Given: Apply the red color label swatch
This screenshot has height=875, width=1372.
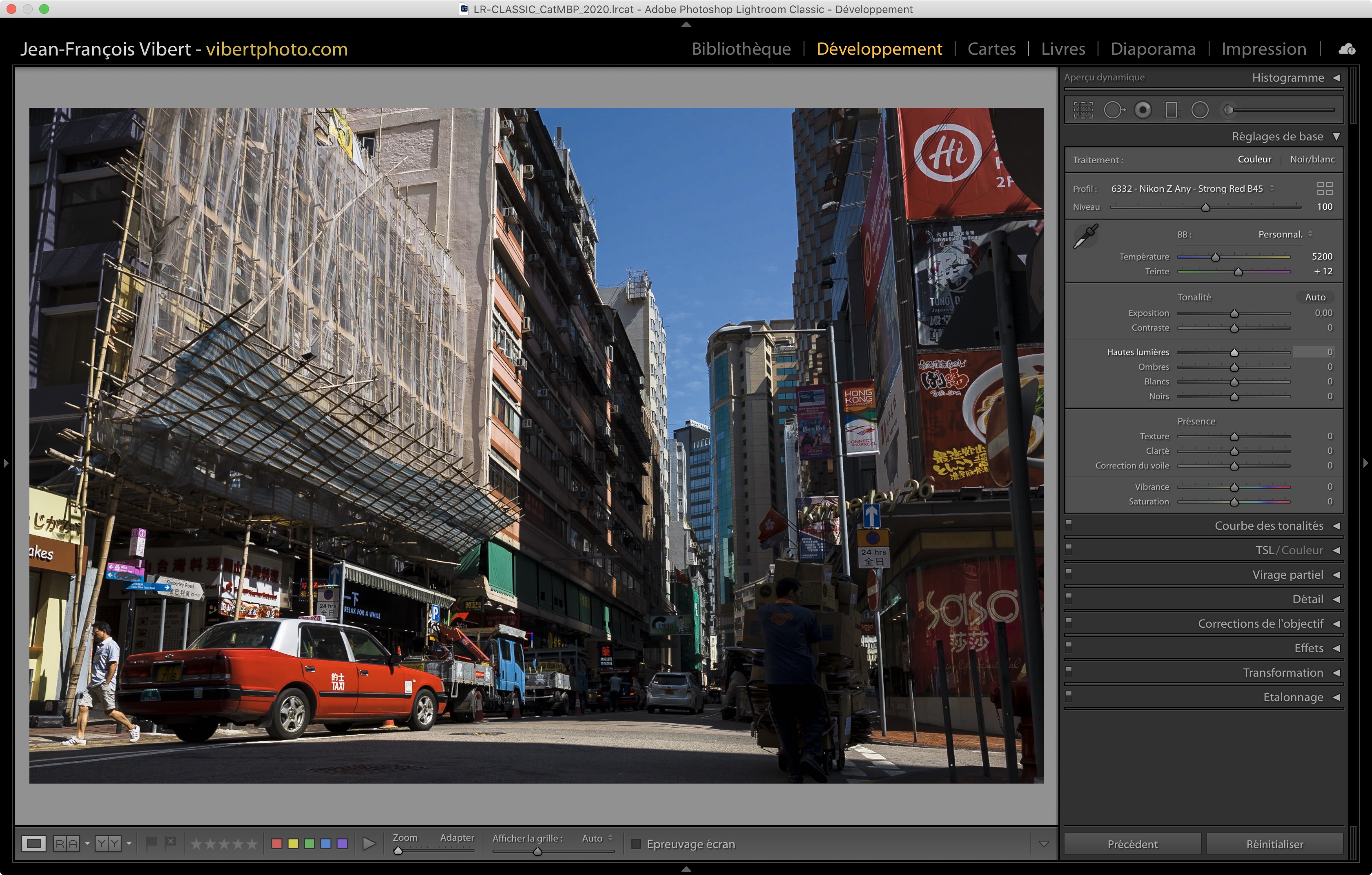Looking at the screenshot, I should click(x=277, y=844).
